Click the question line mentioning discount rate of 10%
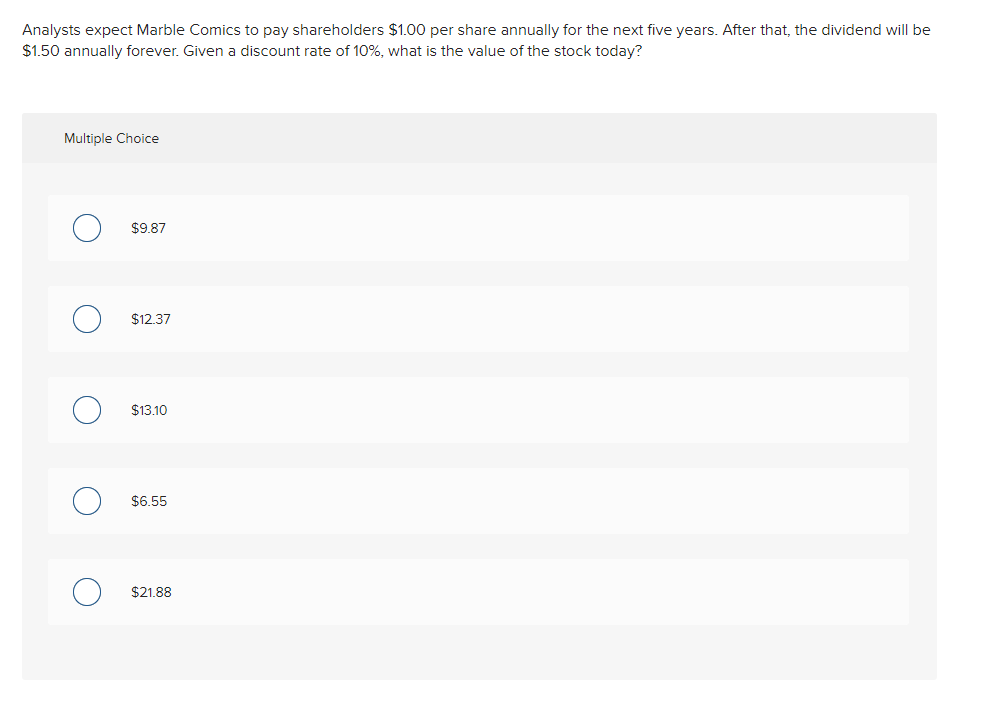 (x=332, y=51)
